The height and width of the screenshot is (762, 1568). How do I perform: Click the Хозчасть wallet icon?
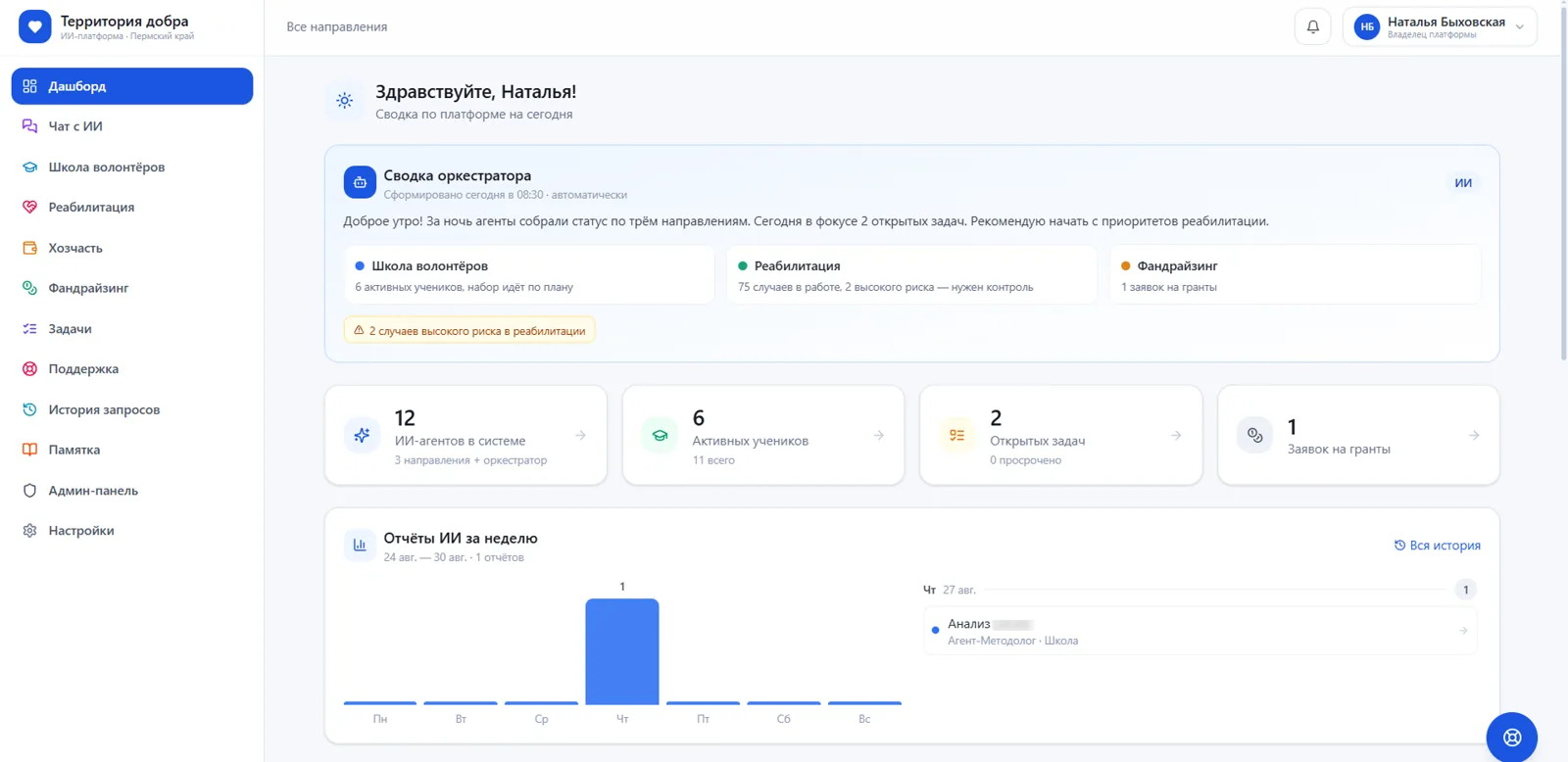pos(29,248)
